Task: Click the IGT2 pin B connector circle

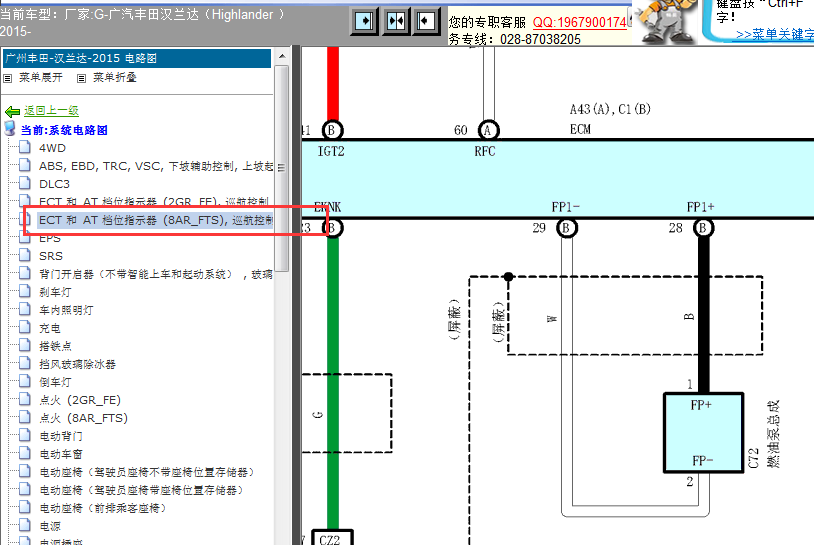Action: (332, 130)
